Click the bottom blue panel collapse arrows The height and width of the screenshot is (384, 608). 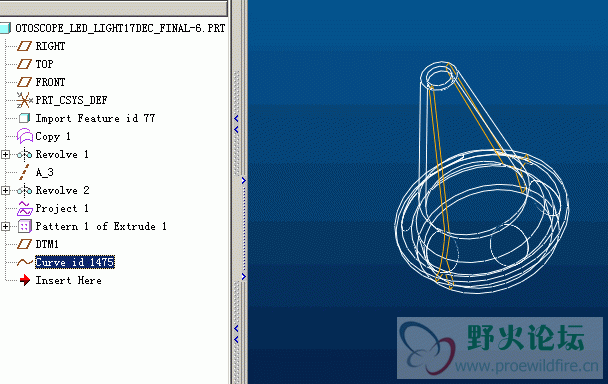click(x=236, y=334)
